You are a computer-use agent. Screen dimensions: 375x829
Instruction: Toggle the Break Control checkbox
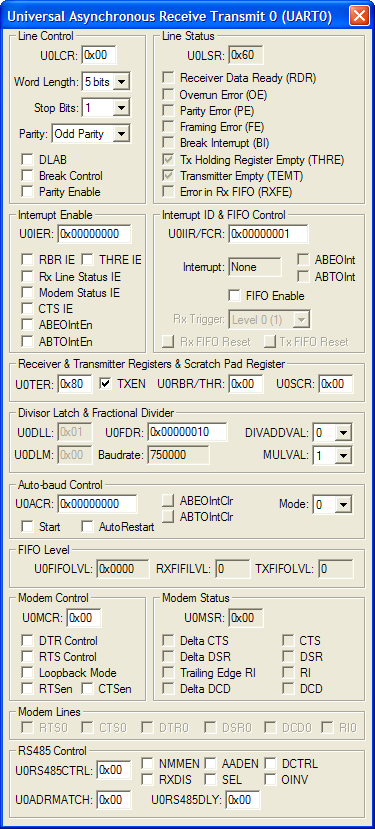tap(27, 176)
